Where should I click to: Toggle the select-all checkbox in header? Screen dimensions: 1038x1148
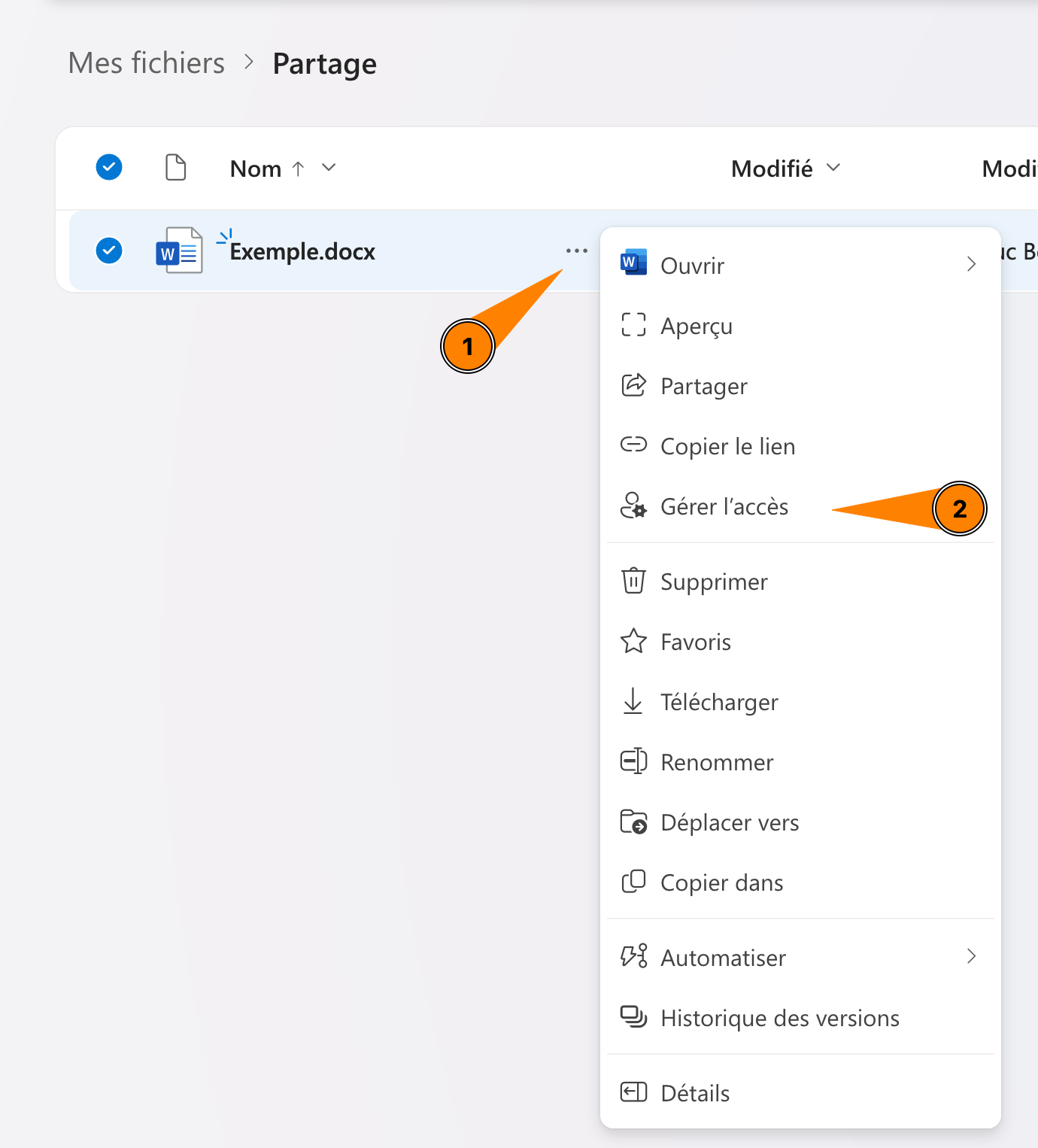109,167
